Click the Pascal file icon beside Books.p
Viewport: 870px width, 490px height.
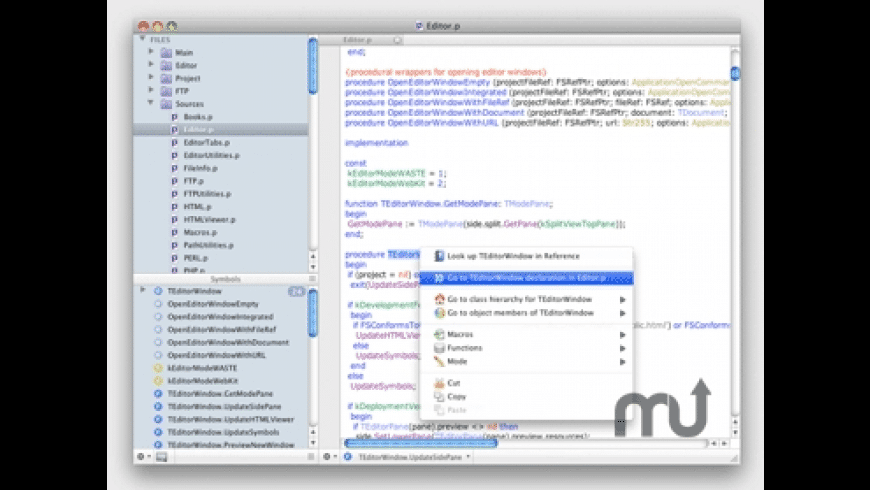(174, 117)
